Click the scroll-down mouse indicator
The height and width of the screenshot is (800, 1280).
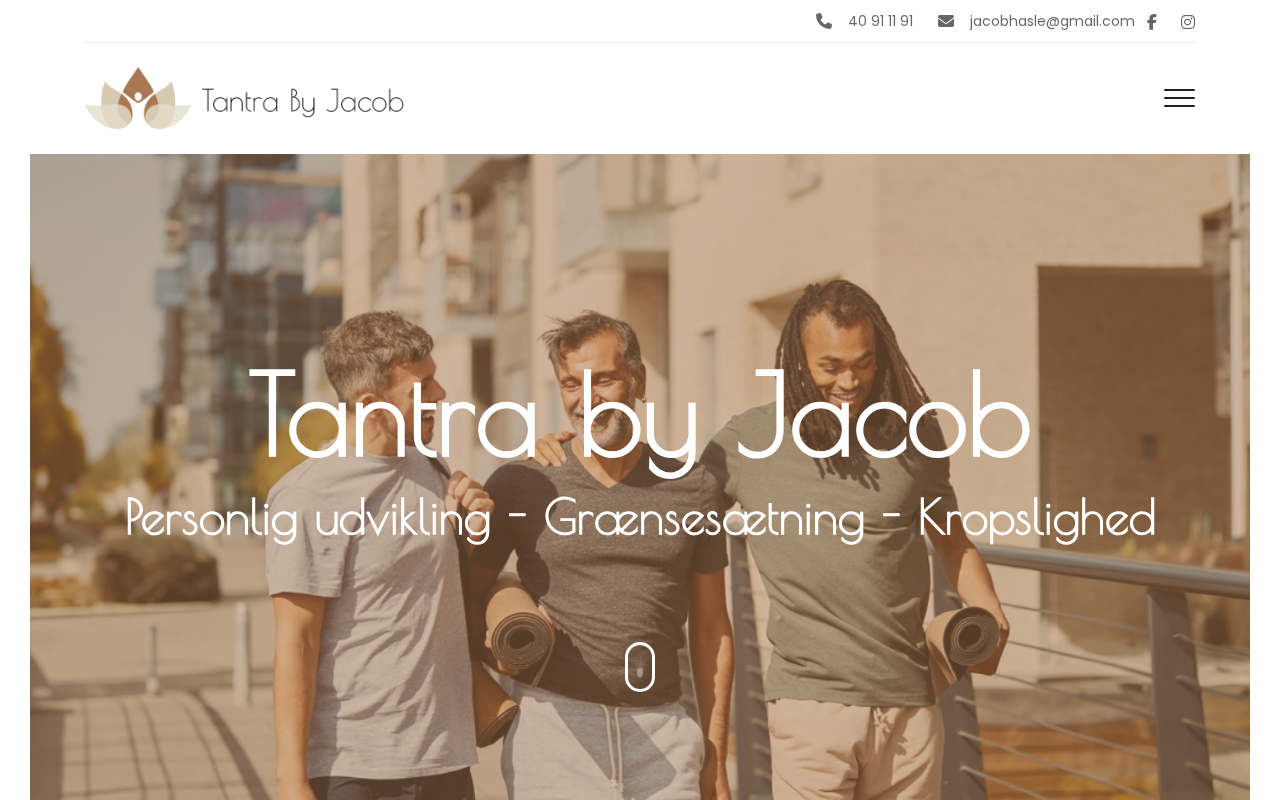click(x=640, y=667)
